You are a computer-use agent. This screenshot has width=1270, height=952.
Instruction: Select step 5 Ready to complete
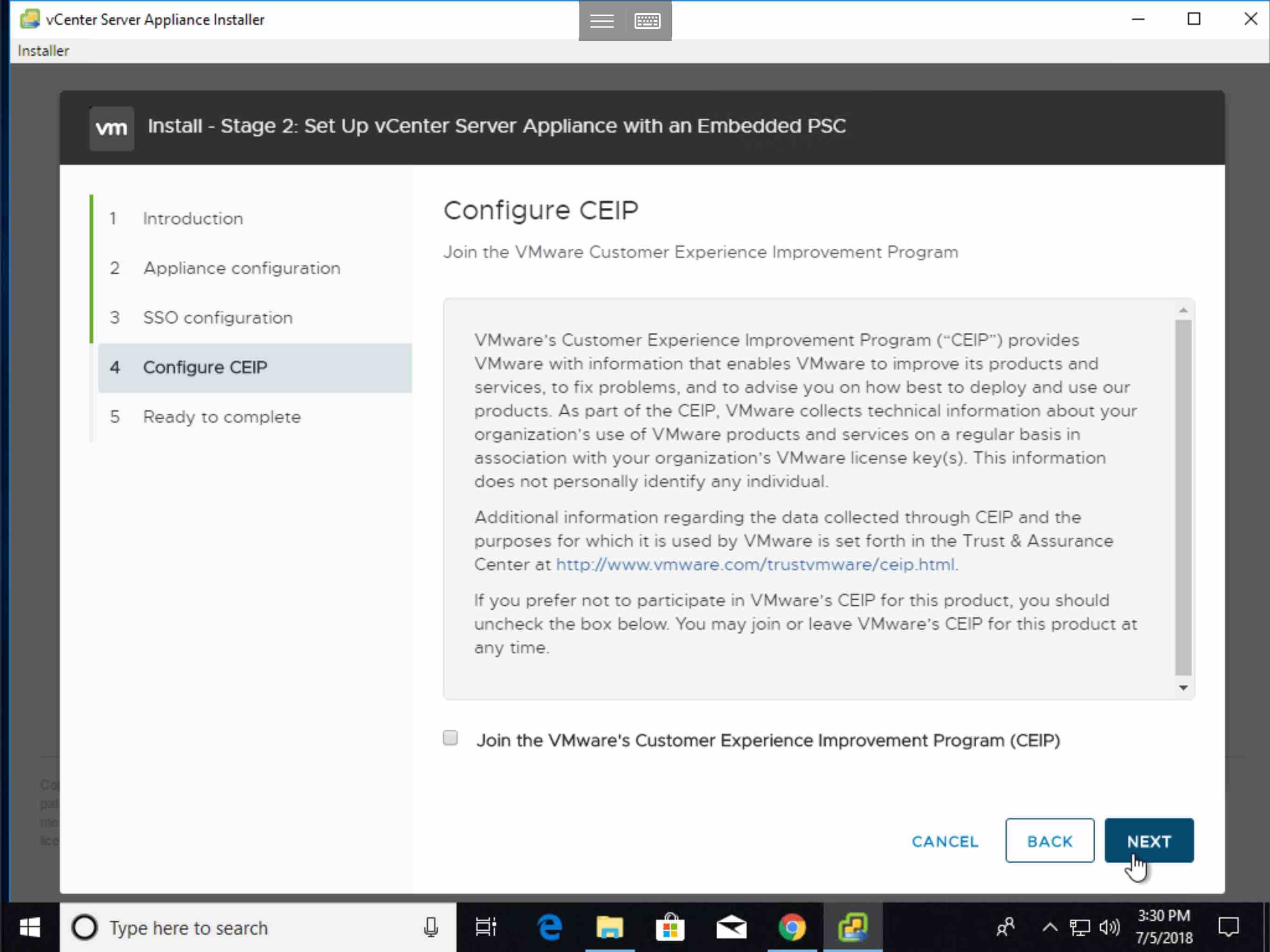254,417
